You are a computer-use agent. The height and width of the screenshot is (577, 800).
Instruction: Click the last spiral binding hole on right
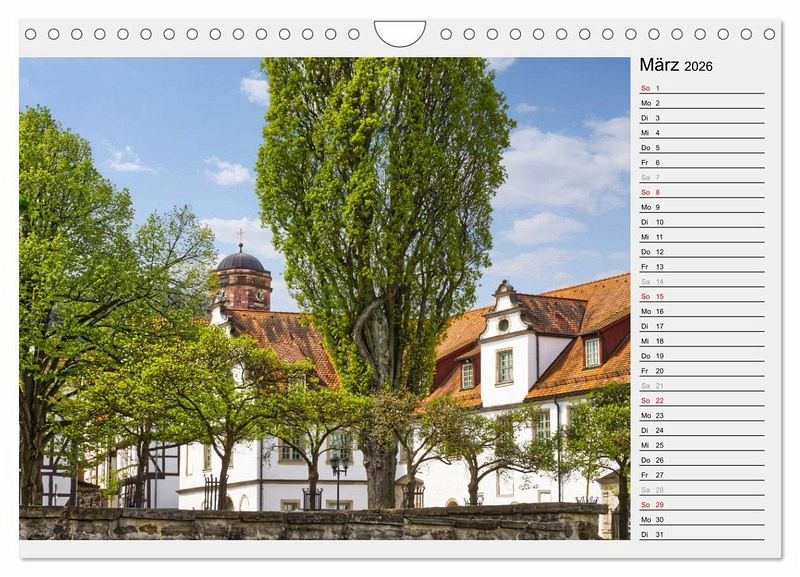click(769, 34)
